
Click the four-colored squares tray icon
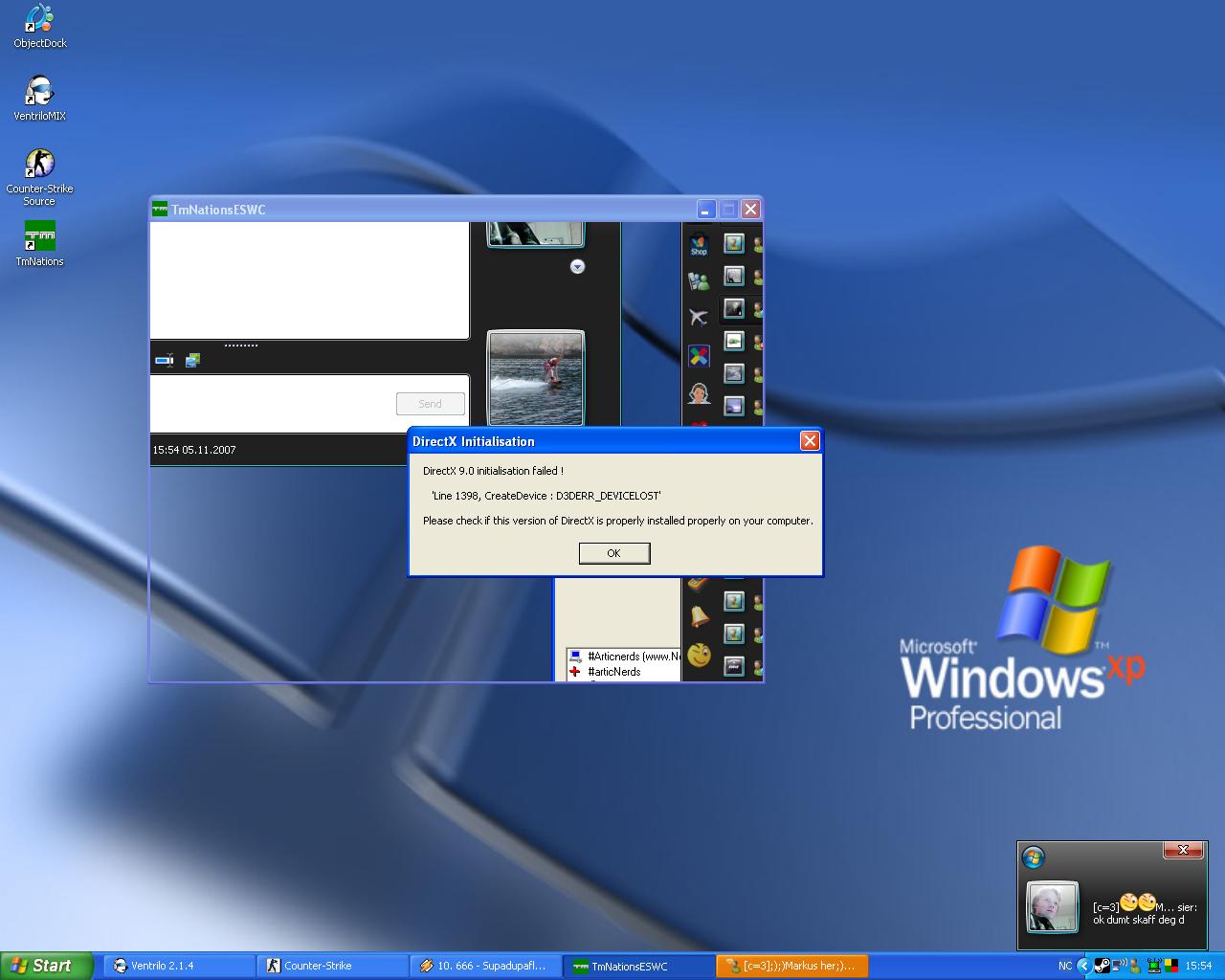pyautogui.click(x=1171, y=966)
